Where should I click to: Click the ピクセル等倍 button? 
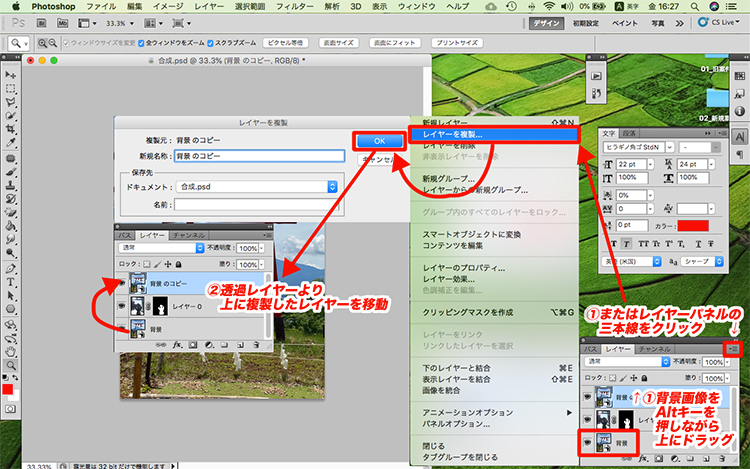pos(286,43)
